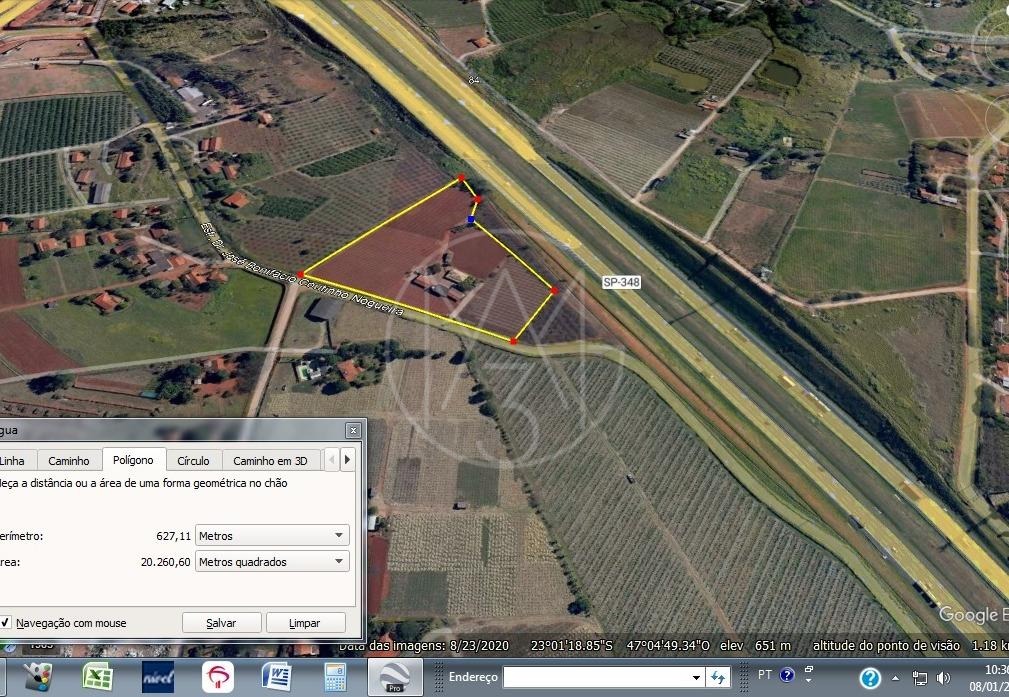Open Excel from the taskbar

point(97,677)
